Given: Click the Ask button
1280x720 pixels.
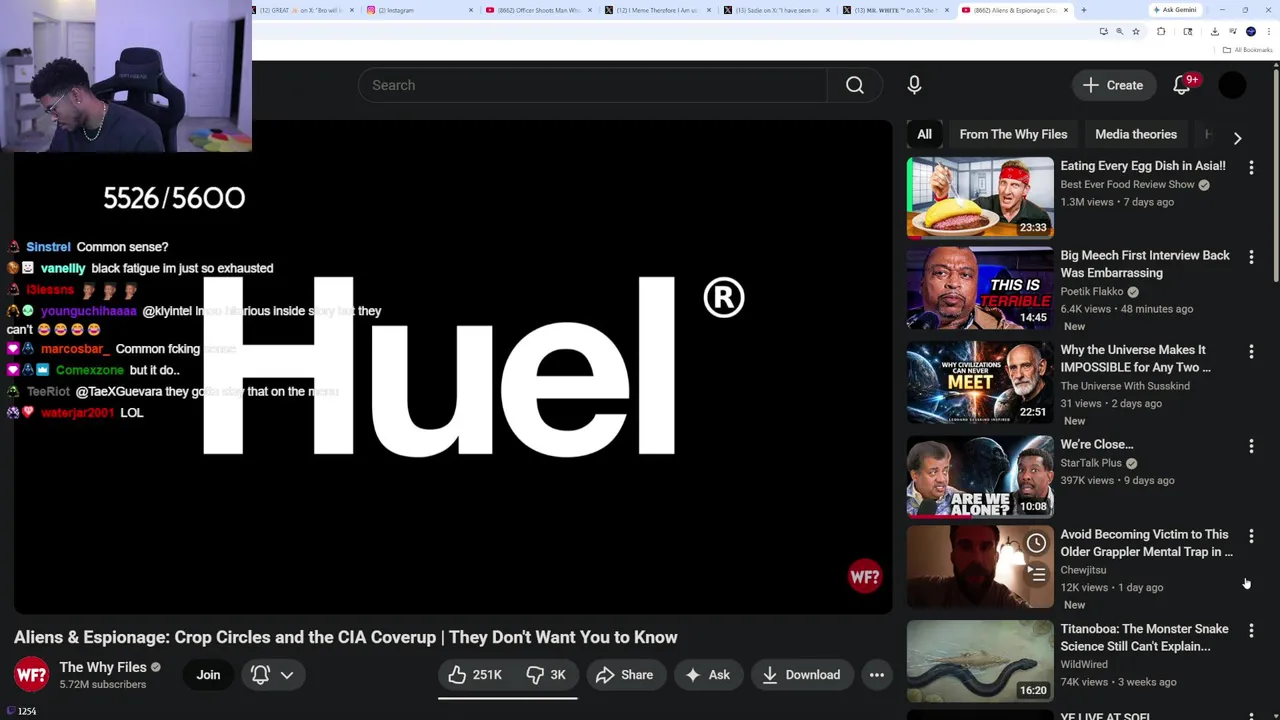Looking at the screenshot, I should pos(707,675).
